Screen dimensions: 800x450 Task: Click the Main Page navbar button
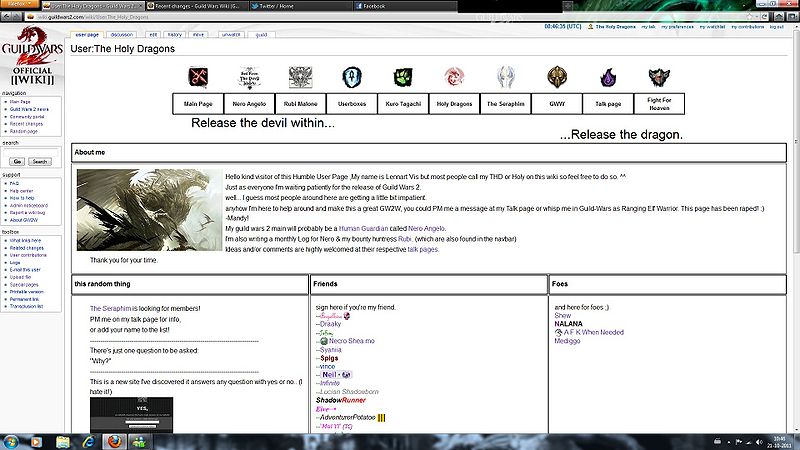[198, 104]
